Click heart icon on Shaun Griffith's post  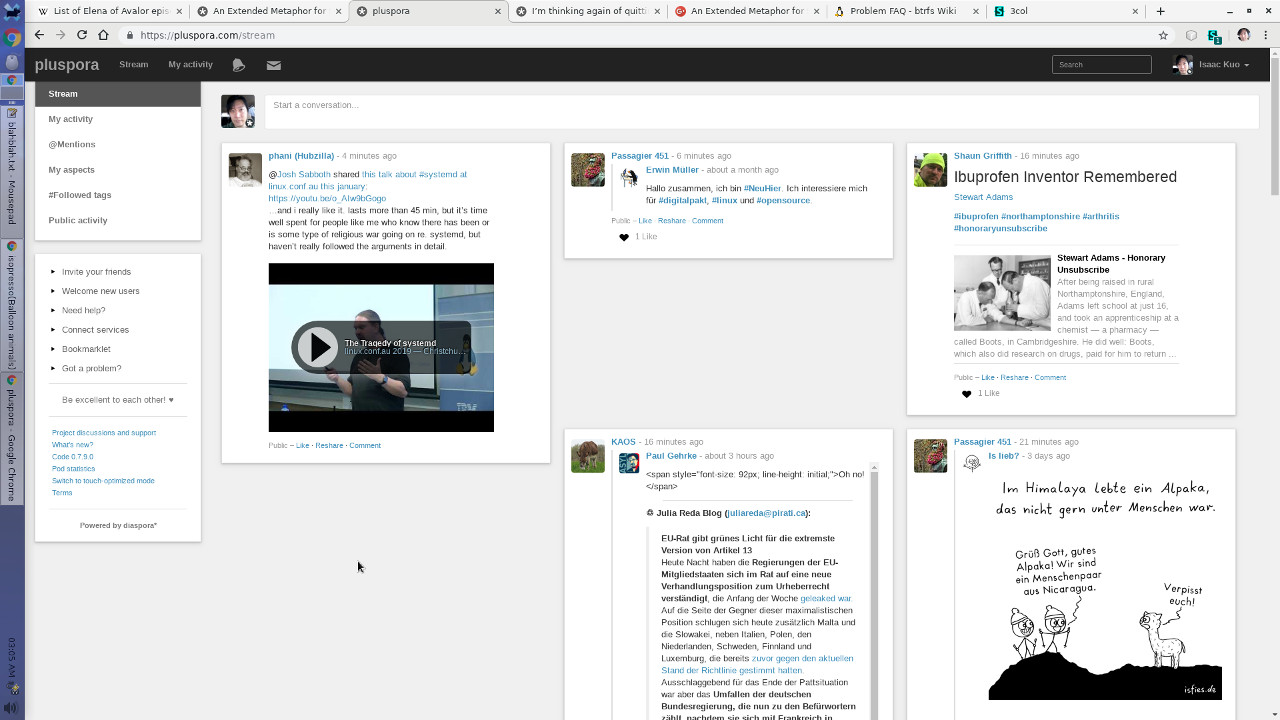point(966,394)
